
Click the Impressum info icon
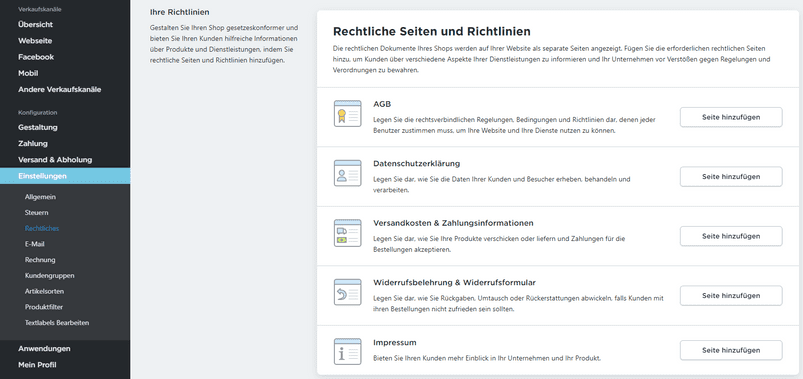click(x=347, y=351)
